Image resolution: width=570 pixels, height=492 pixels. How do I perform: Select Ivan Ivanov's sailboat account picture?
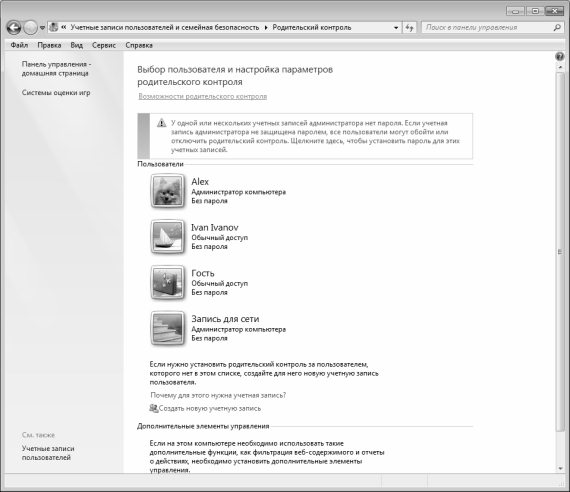[167, 237]
